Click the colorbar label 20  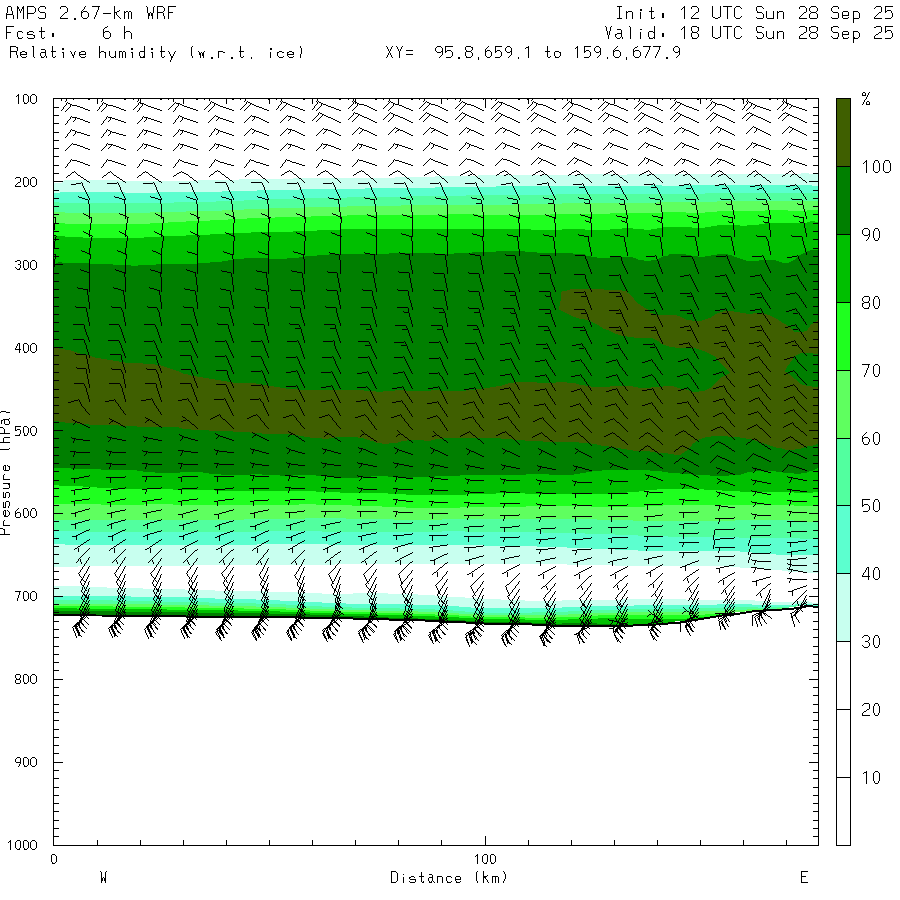pos(871,710)
